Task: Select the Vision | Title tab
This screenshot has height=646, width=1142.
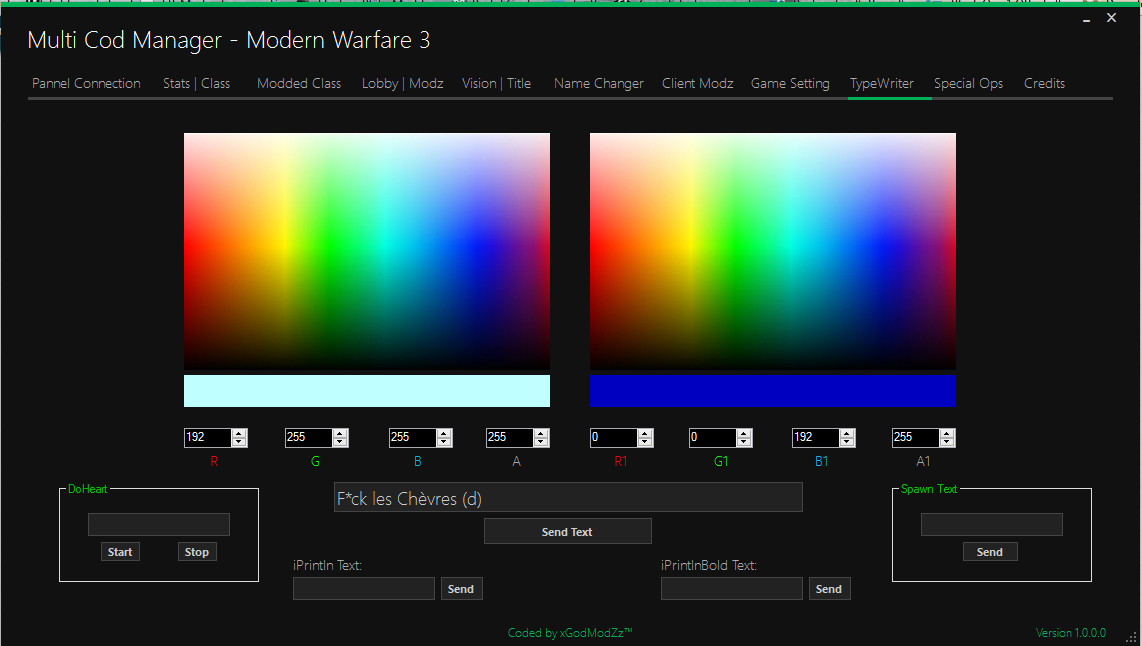Action: (497, 84)
